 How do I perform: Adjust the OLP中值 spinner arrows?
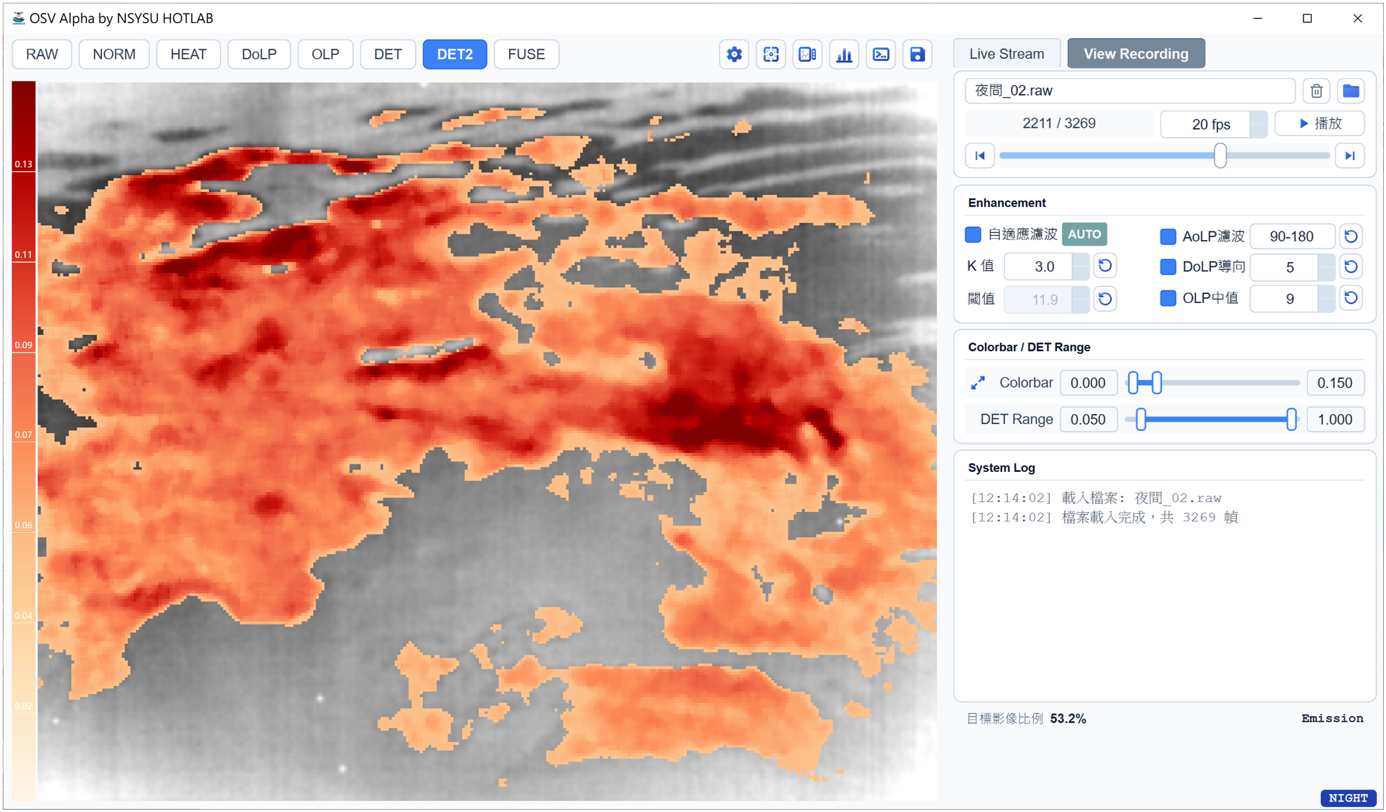(1326, 298)
